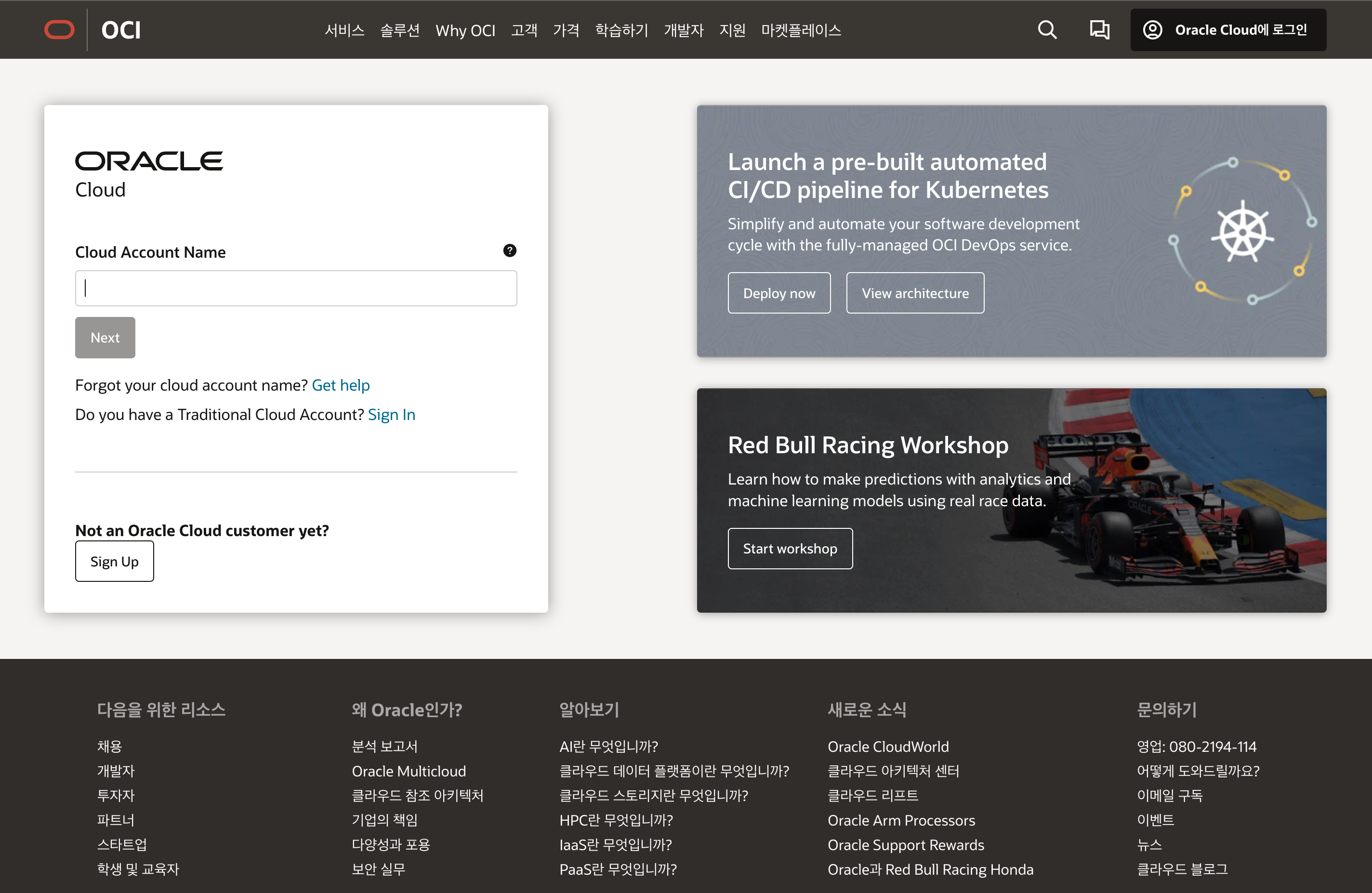Viewport: 1372px width, 893px height.
Task: Click the Next button to proceed
Action: coord(104,337)
